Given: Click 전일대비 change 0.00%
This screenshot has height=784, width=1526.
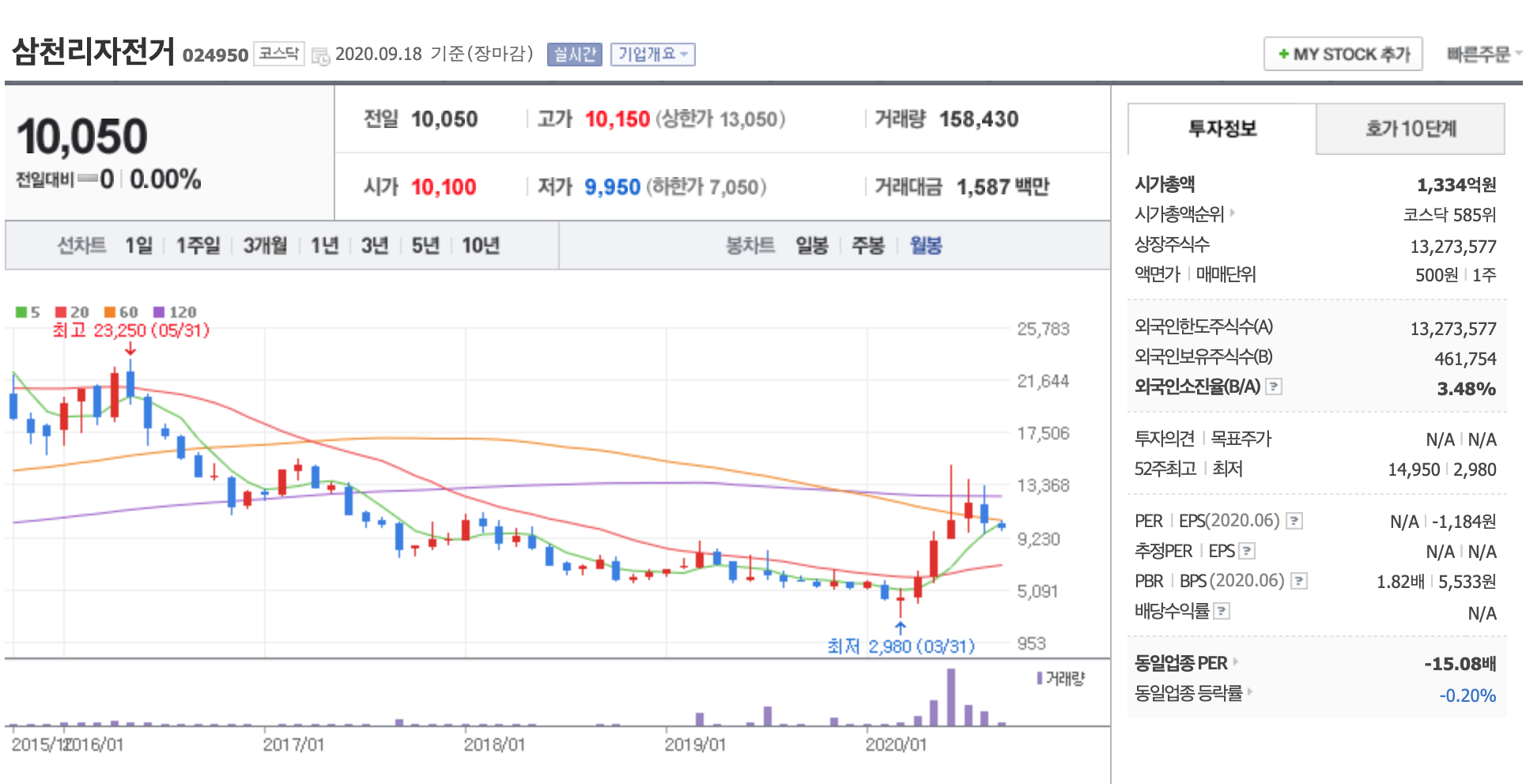Looking at the screenshot, I should (165, 179).
